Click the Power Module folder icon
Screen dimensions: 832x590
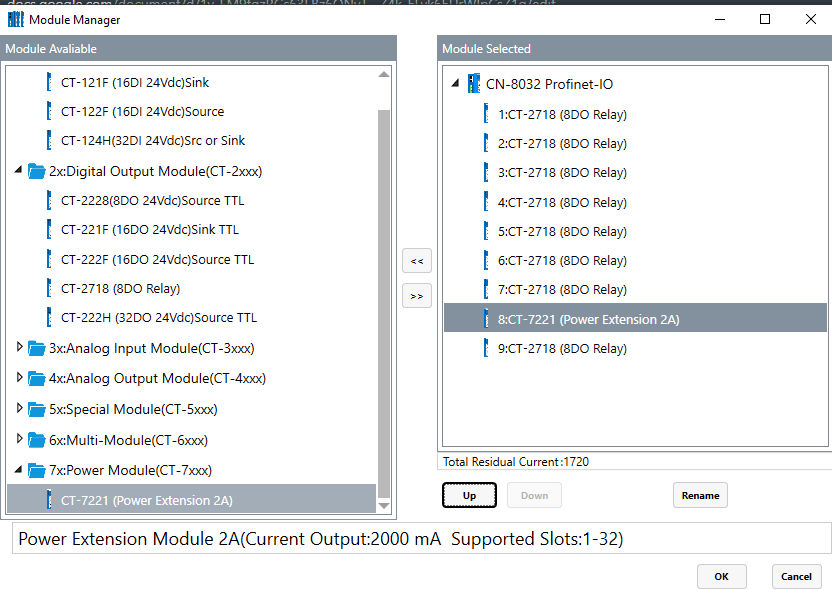click(37, 471)
